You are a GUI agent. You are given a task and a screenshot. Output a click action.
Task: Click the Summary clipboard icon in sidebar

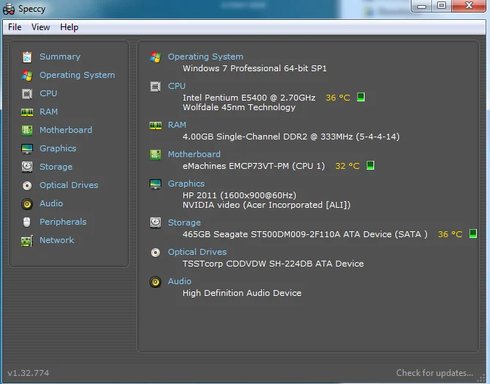(27, 57)
